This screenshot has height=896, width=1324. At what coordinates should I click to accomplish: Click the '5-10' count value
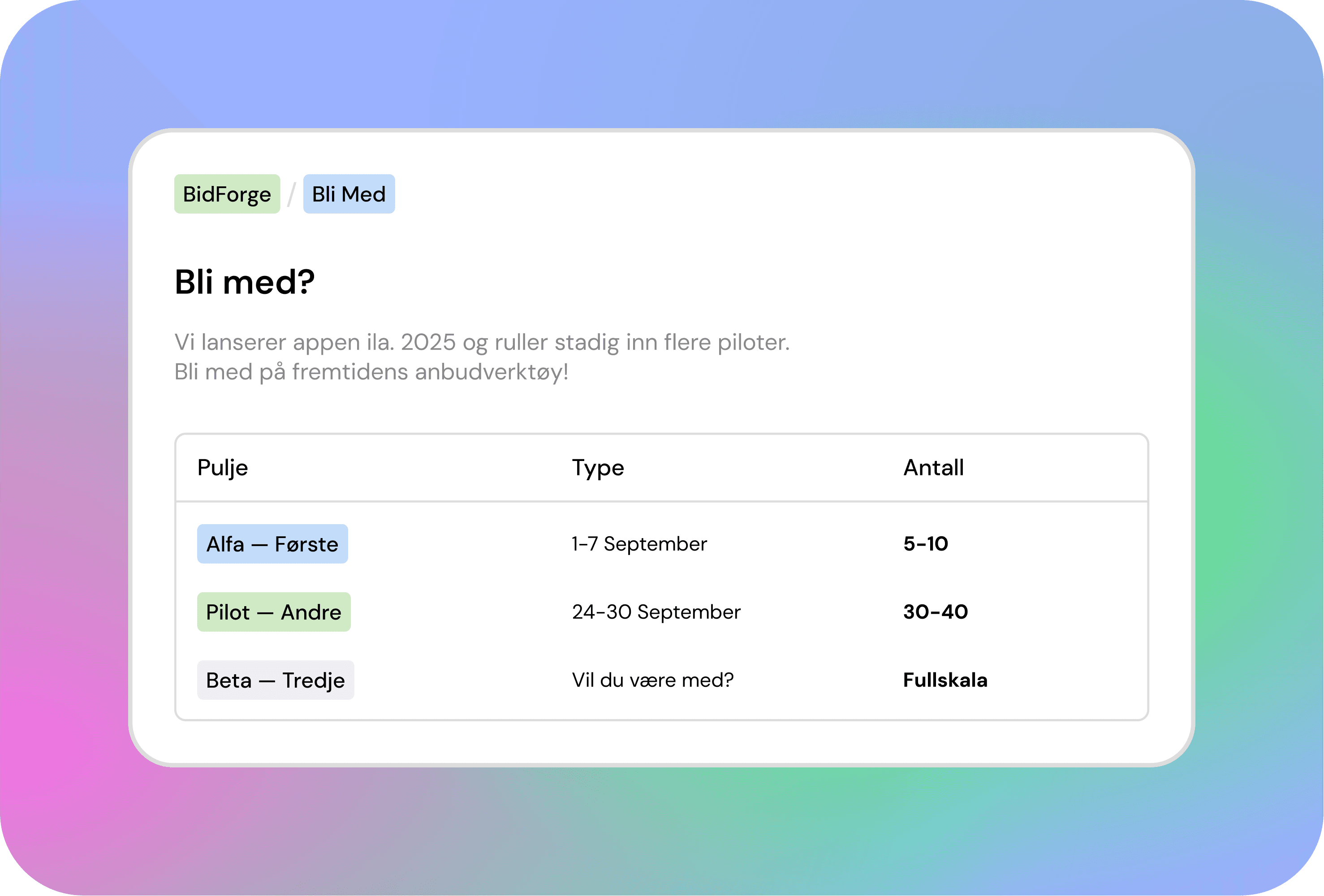point(925,544)
